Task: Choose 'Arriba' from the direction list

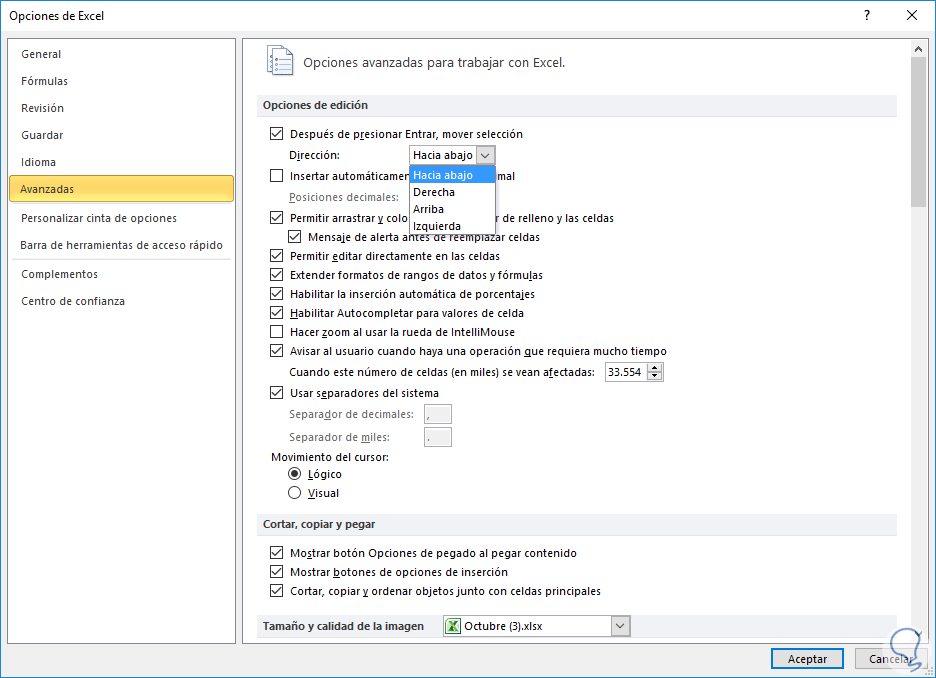Action: click(x=429, y=209)
